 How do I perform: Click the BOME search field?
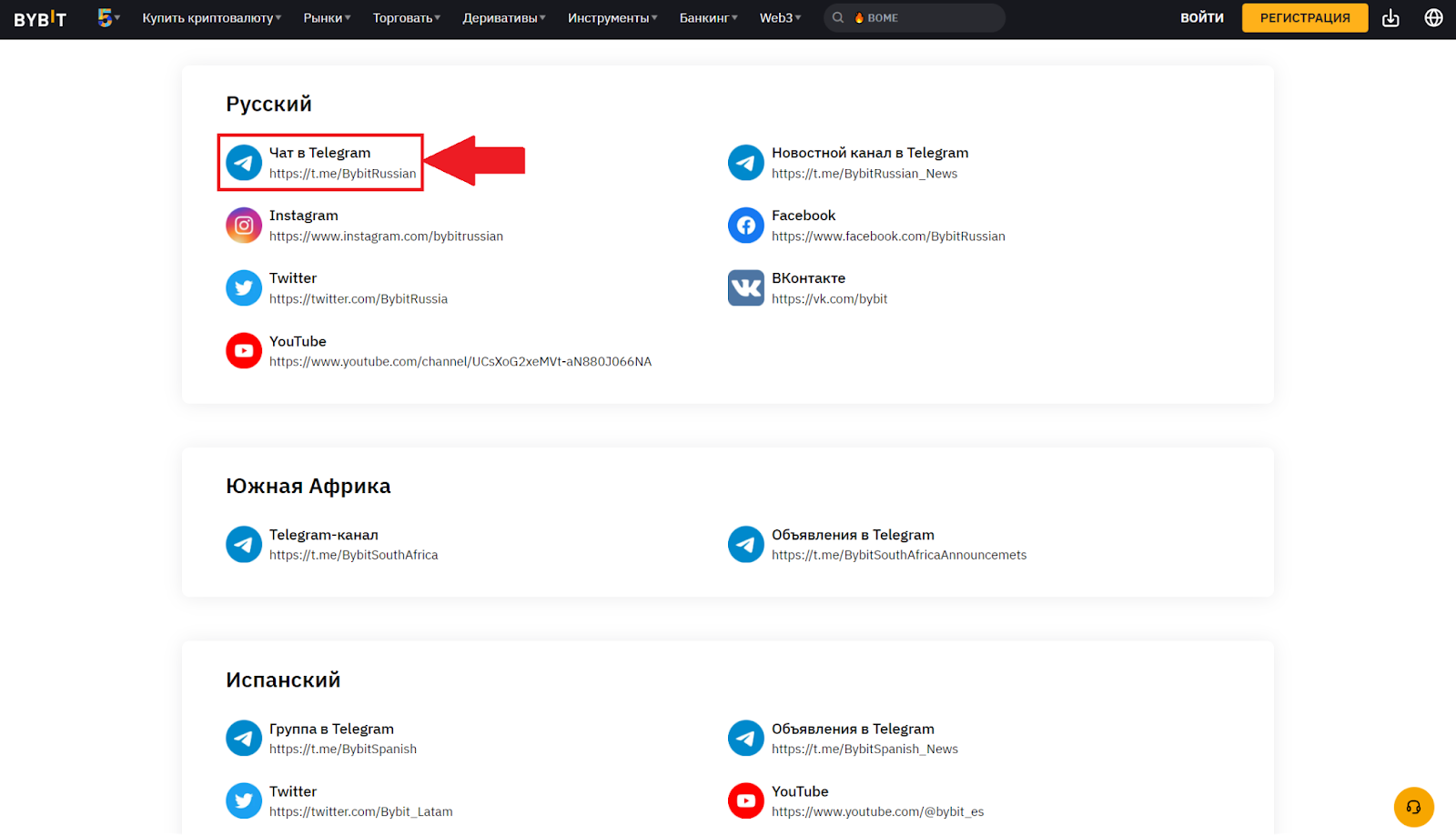(x=915, y=18)
